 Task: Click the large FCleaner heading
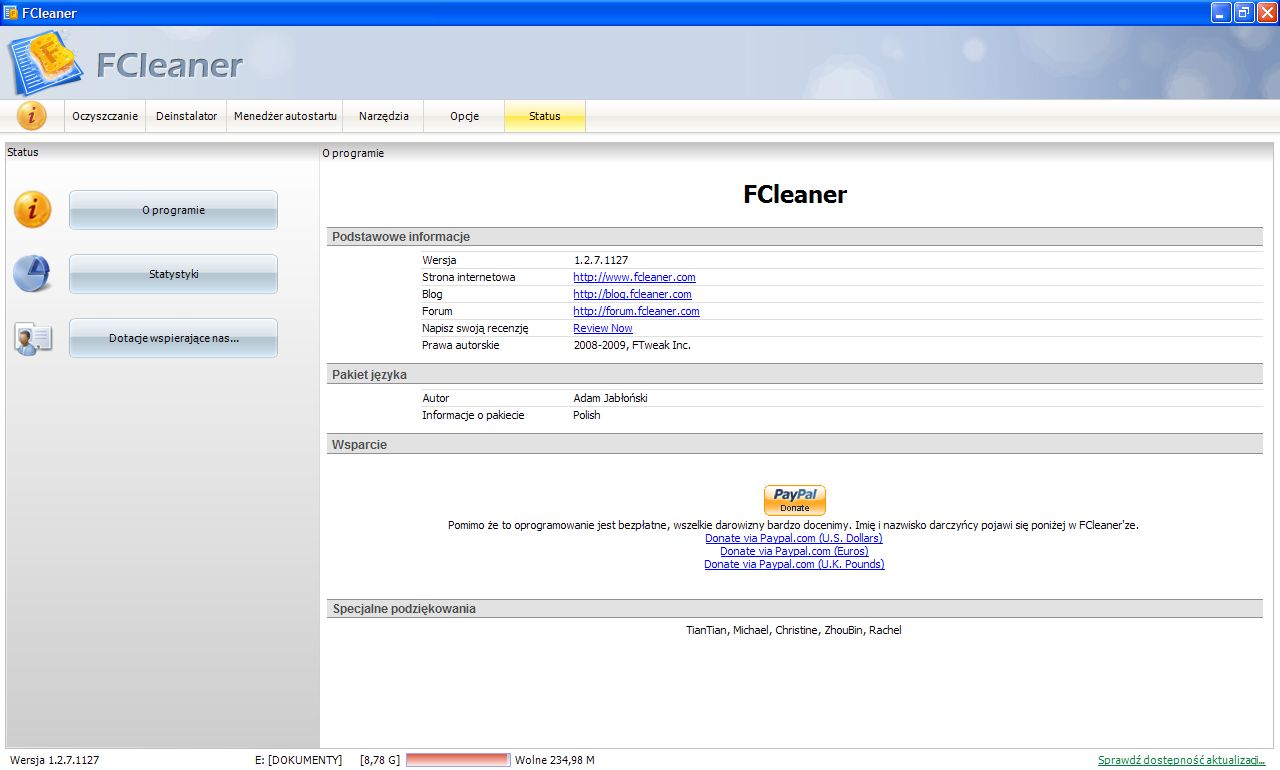click(x=795, y=194)
